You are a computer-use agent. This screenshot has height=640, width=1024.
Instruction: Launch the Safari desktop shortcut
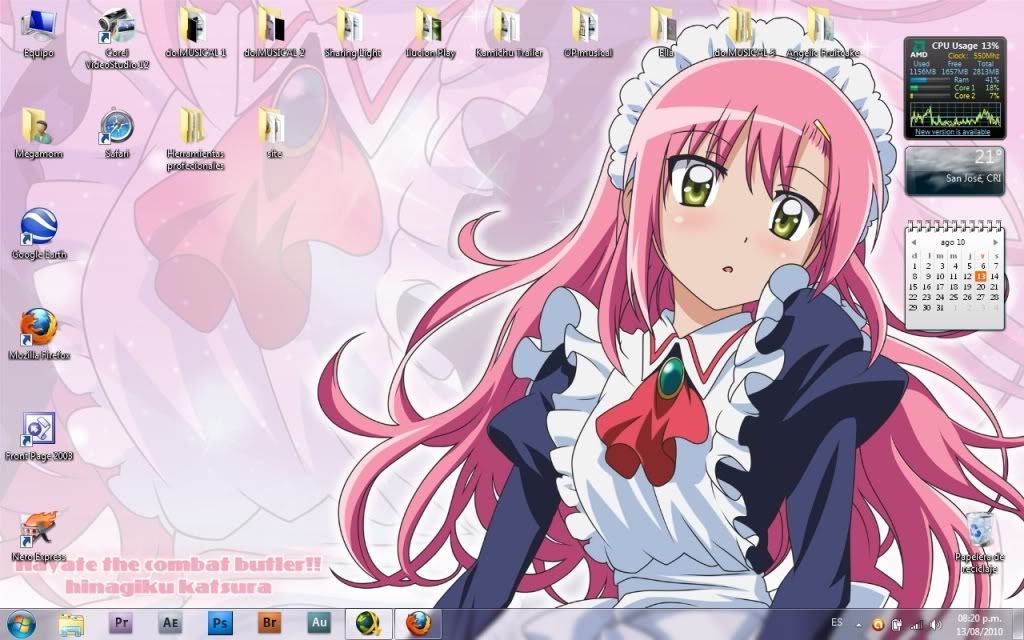(117, 133)
